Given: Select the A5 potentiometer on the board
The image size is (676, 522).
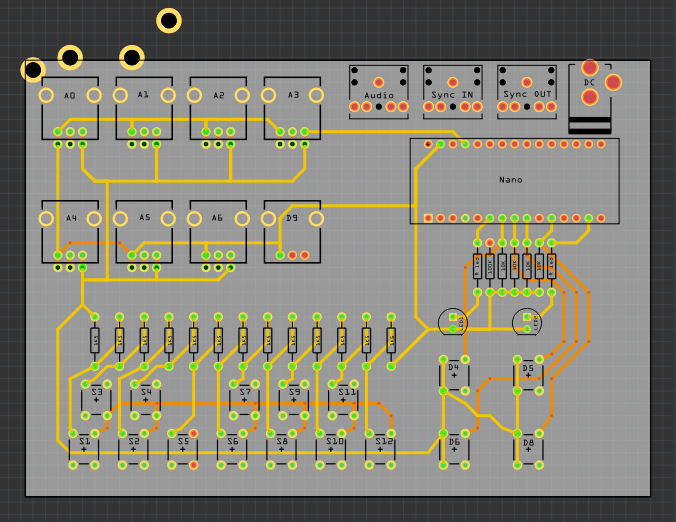Looking at the screenshot, I should [144, 230].
